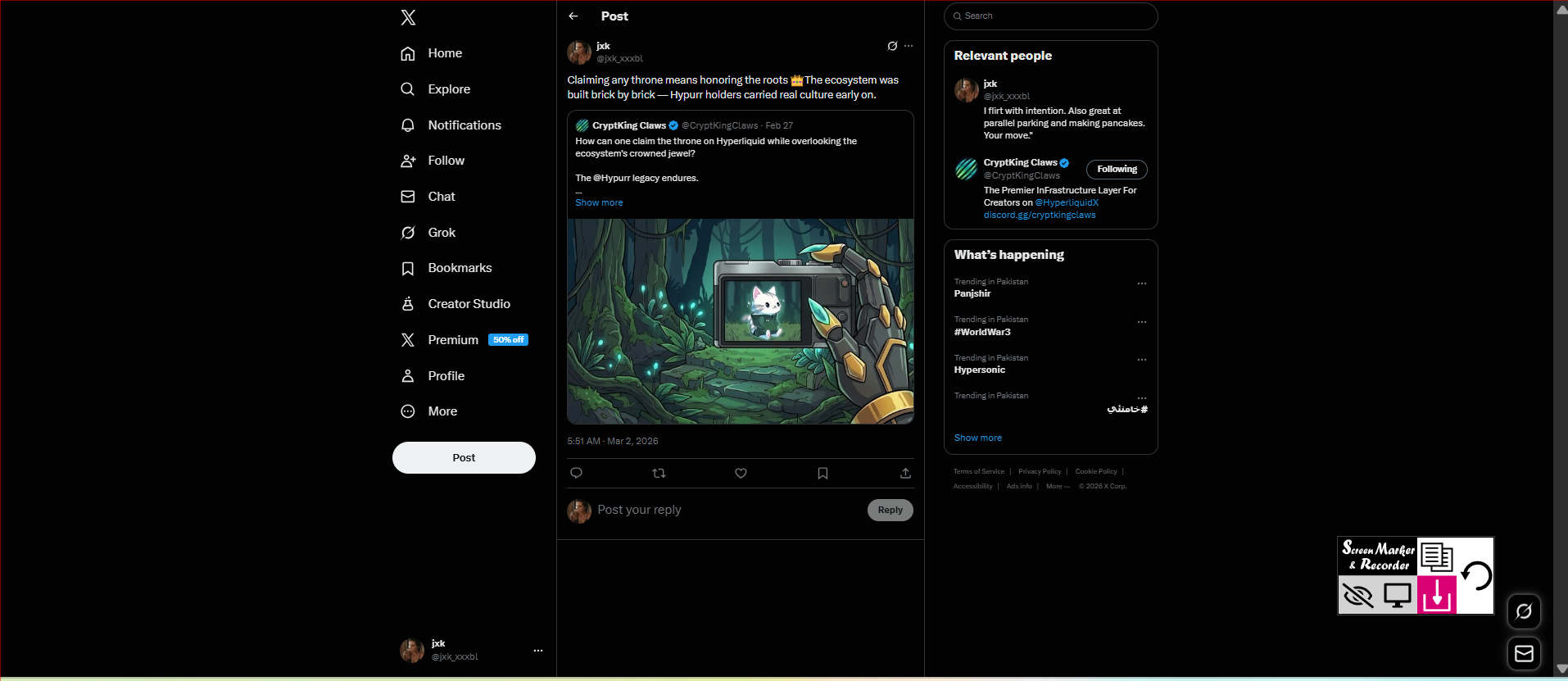Click the reply comment icon
Screen dimensions: 1568x681
tap(576, 473)
